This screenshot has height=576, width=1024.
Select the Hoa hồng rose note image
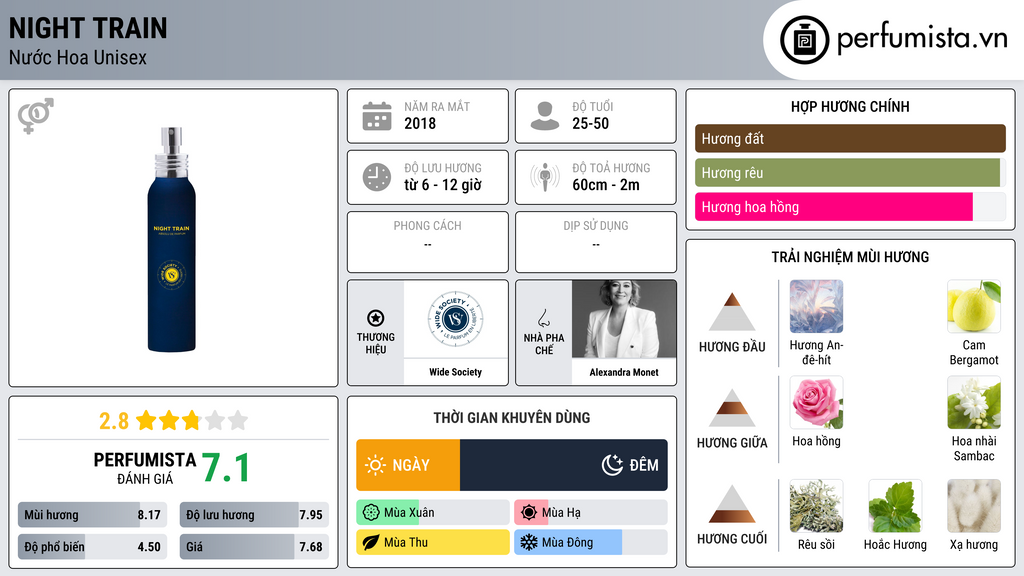pos(816,402)
